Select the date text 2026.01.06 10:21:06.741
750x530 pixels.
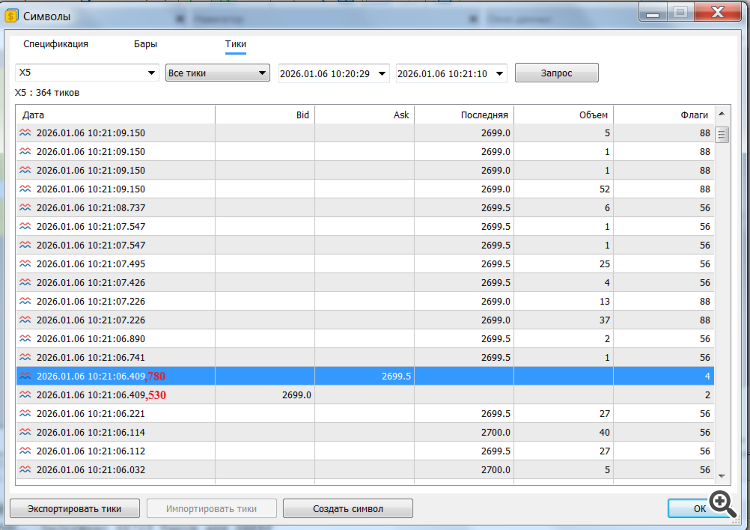tap(91, 357)
